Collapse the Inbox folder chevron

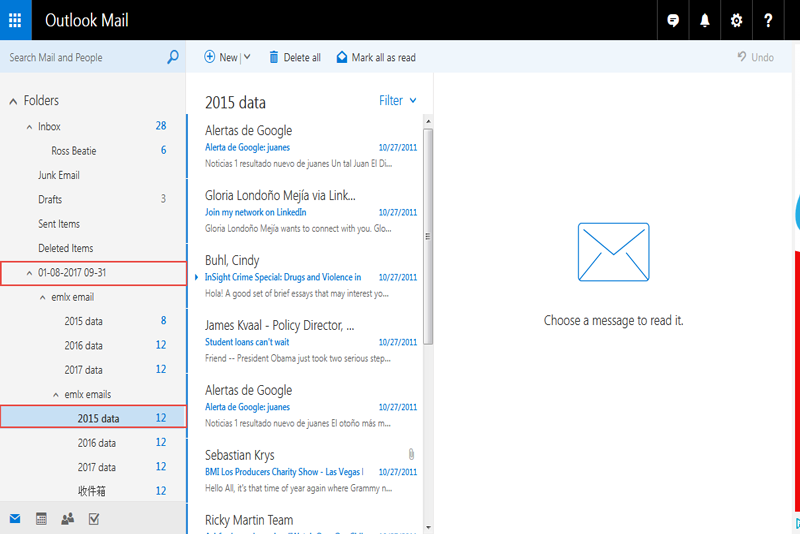[29, 127]
